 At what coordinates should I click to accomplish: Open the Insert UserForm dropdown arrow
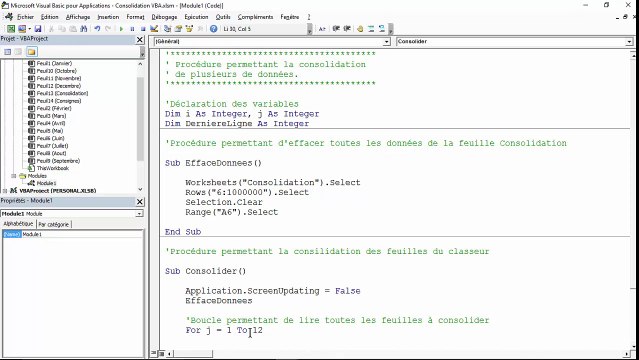point(29,29)
